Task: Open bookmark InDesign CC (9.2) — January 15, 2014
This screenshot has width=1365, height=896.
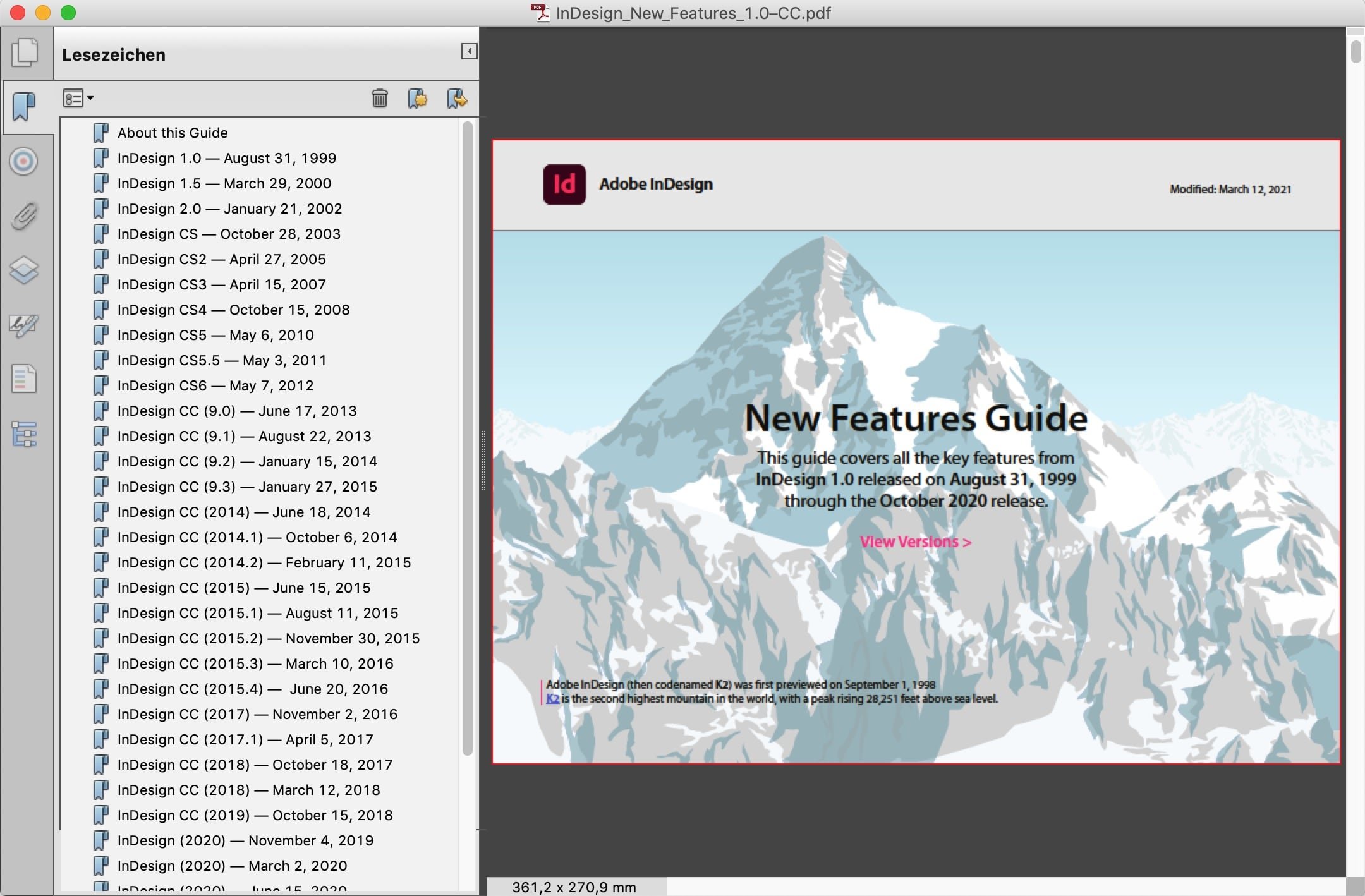Action: (247, 461)
